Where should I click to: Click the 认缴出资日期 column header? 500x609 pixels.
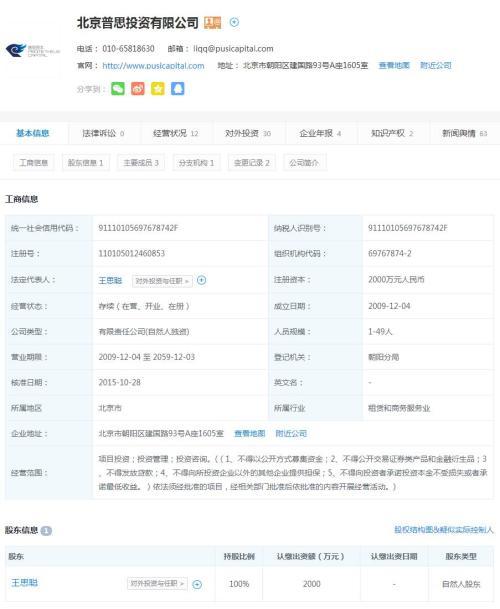point(394,556)
